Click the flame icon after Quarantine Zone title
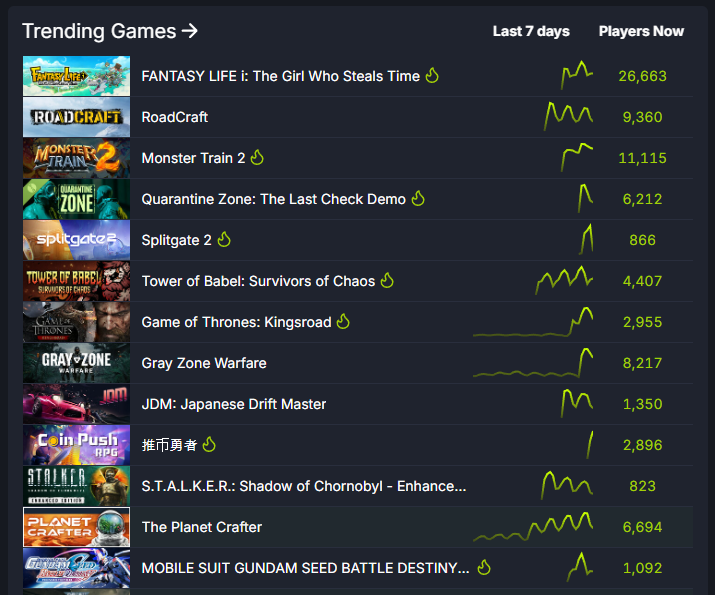The image size is (715, 595). coord(418,199)
